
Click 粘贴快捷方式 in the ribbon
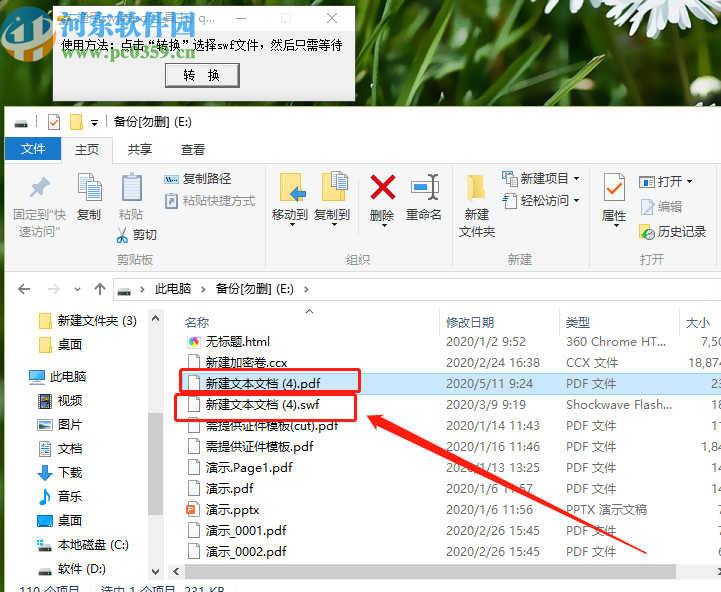pyautogui.click(x=210, y=201)
